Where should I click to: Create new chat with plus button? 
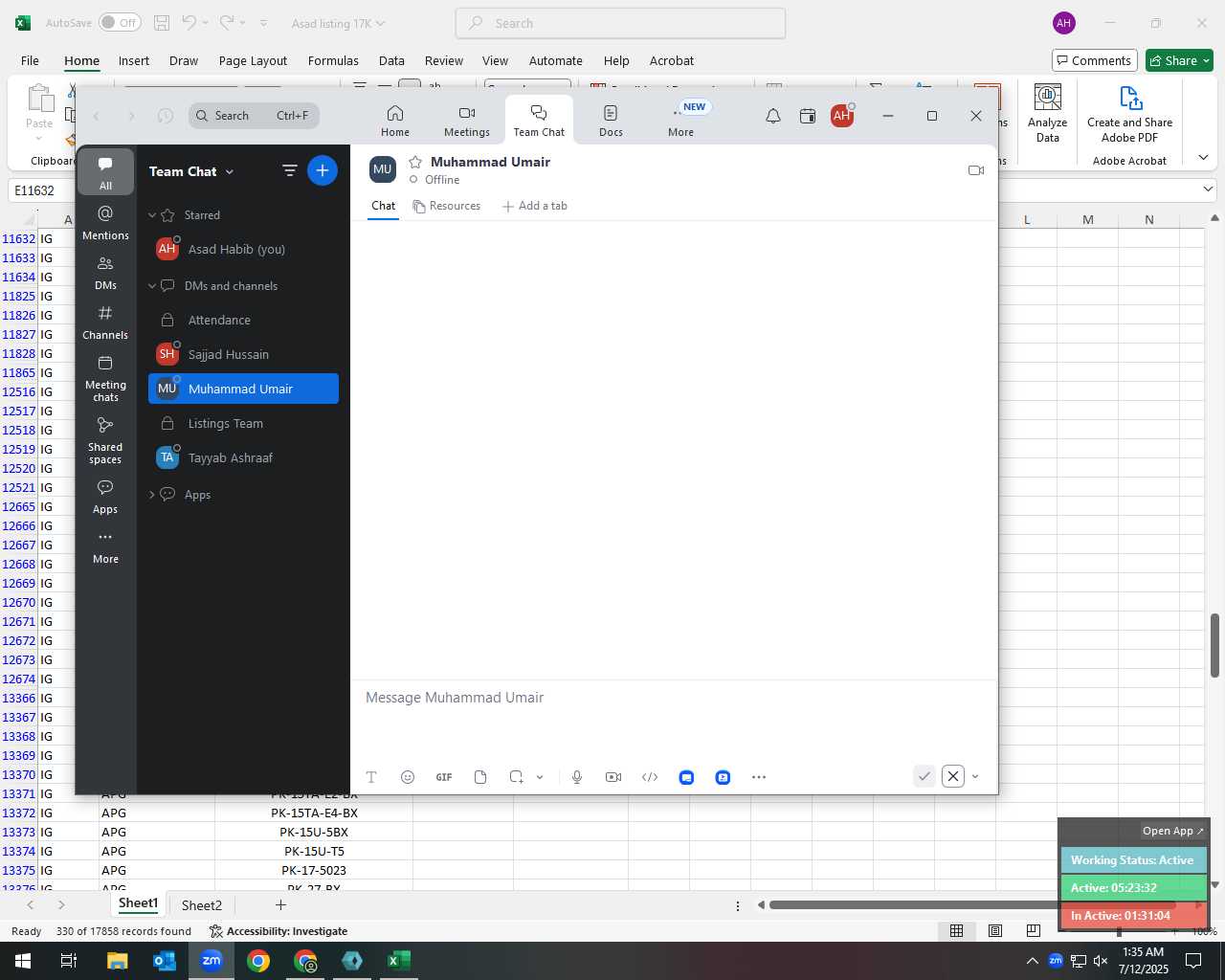[323, 171]
